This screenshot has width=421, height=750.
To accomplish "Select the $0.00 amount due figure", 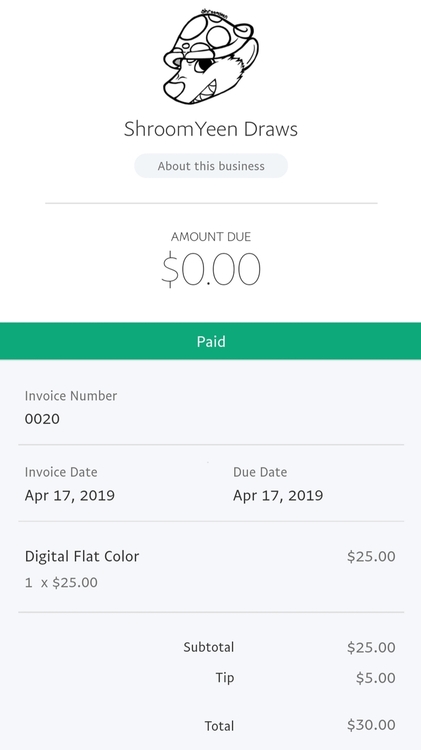I will tap(211, 270).
